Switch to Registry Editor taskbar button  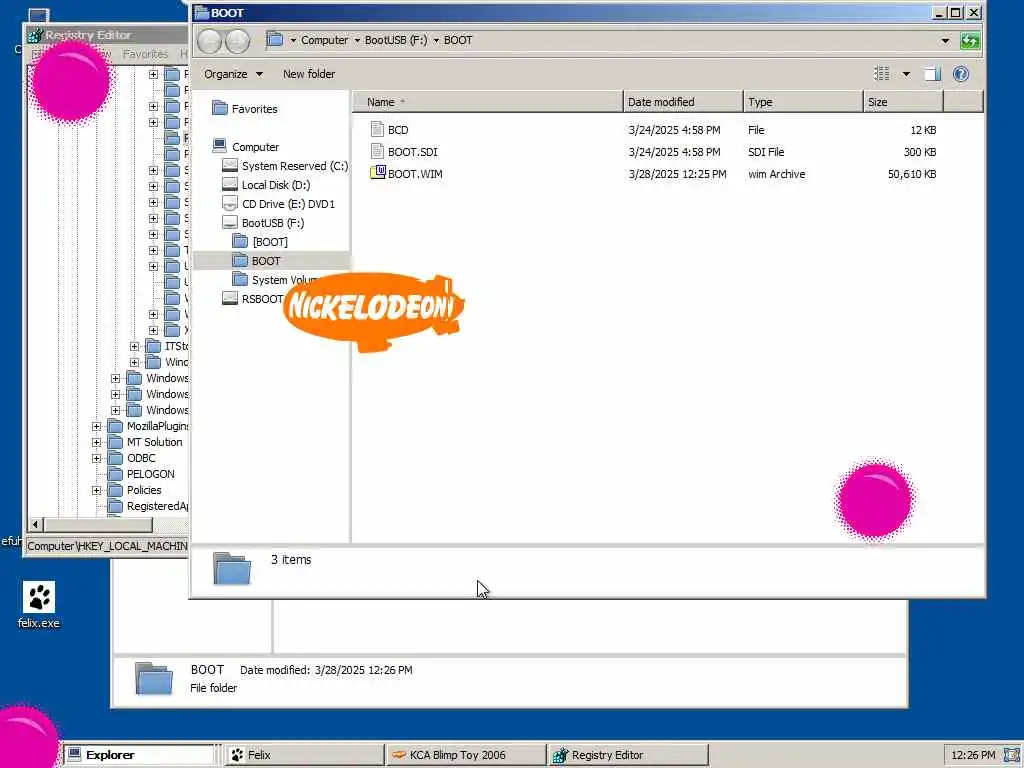point(628,755)
